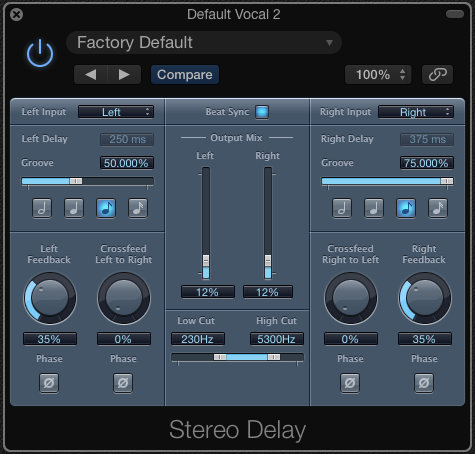The width and height of the screenshot is (475, 454).
Task: Click the Low Cut 230Hz value field
Action: click(x=198, y=339)
